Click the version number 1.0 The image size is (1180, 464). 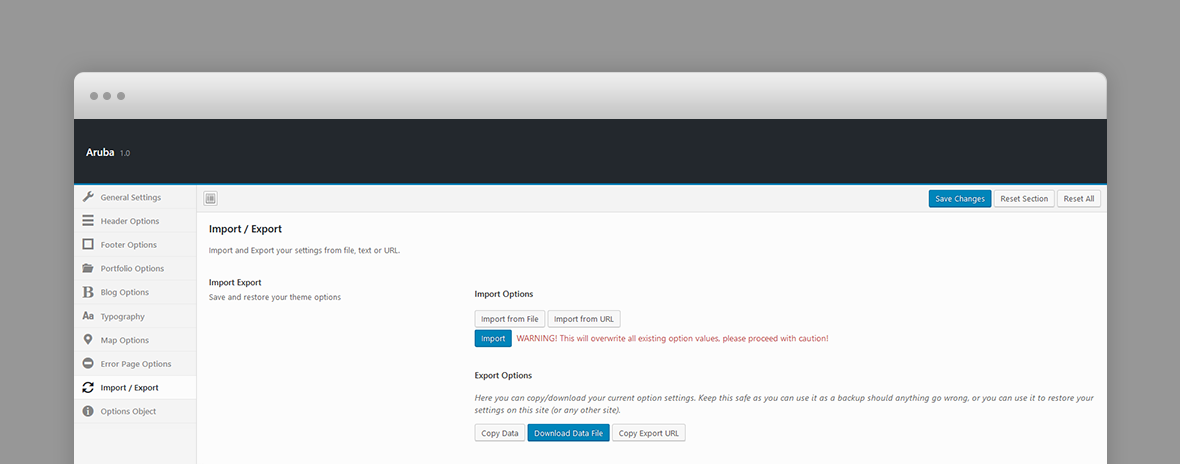pos(125,153)
